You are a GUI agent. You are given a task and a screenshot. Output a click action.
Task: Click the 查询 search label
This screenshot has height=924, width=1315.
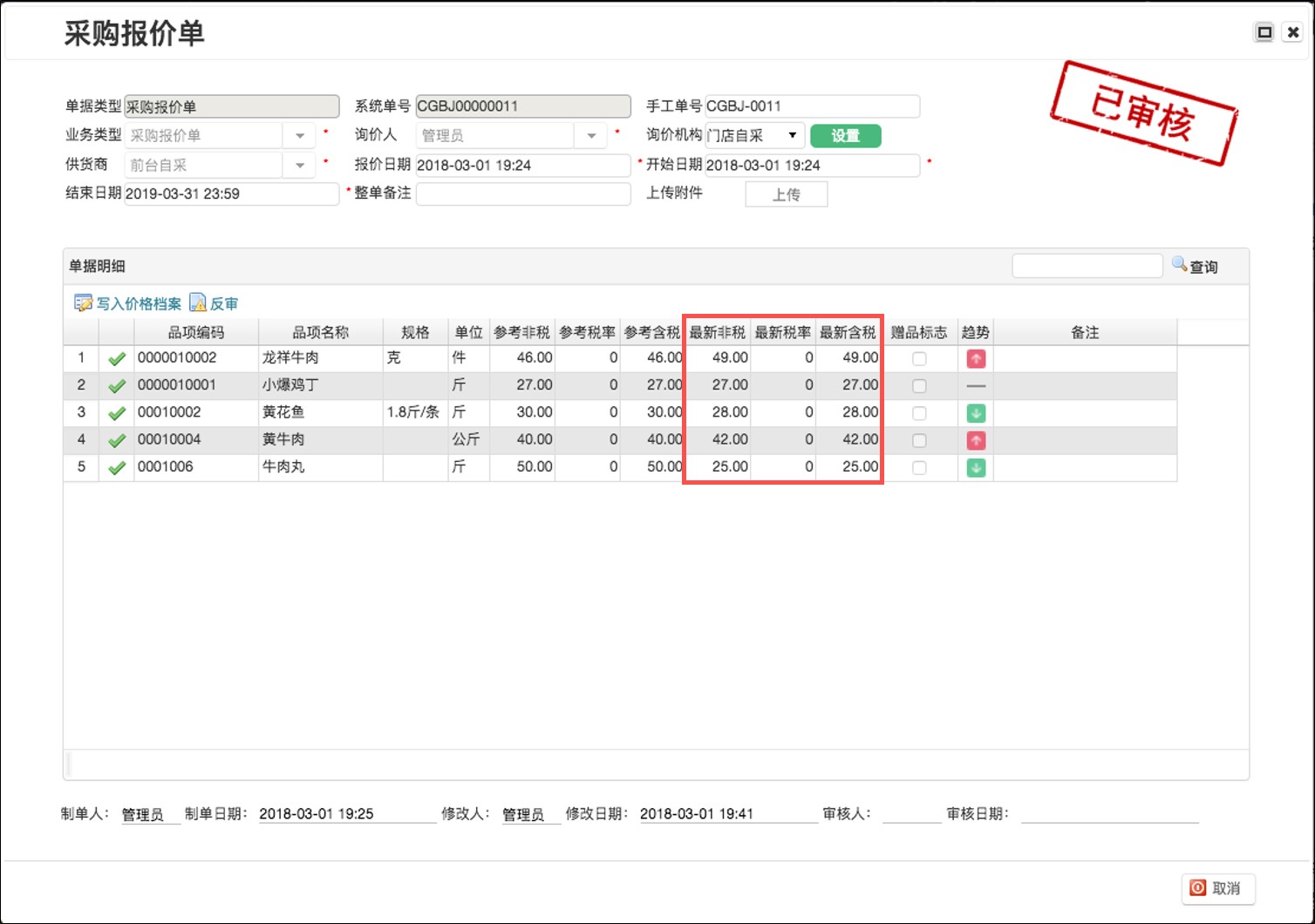click(1203, 267)
